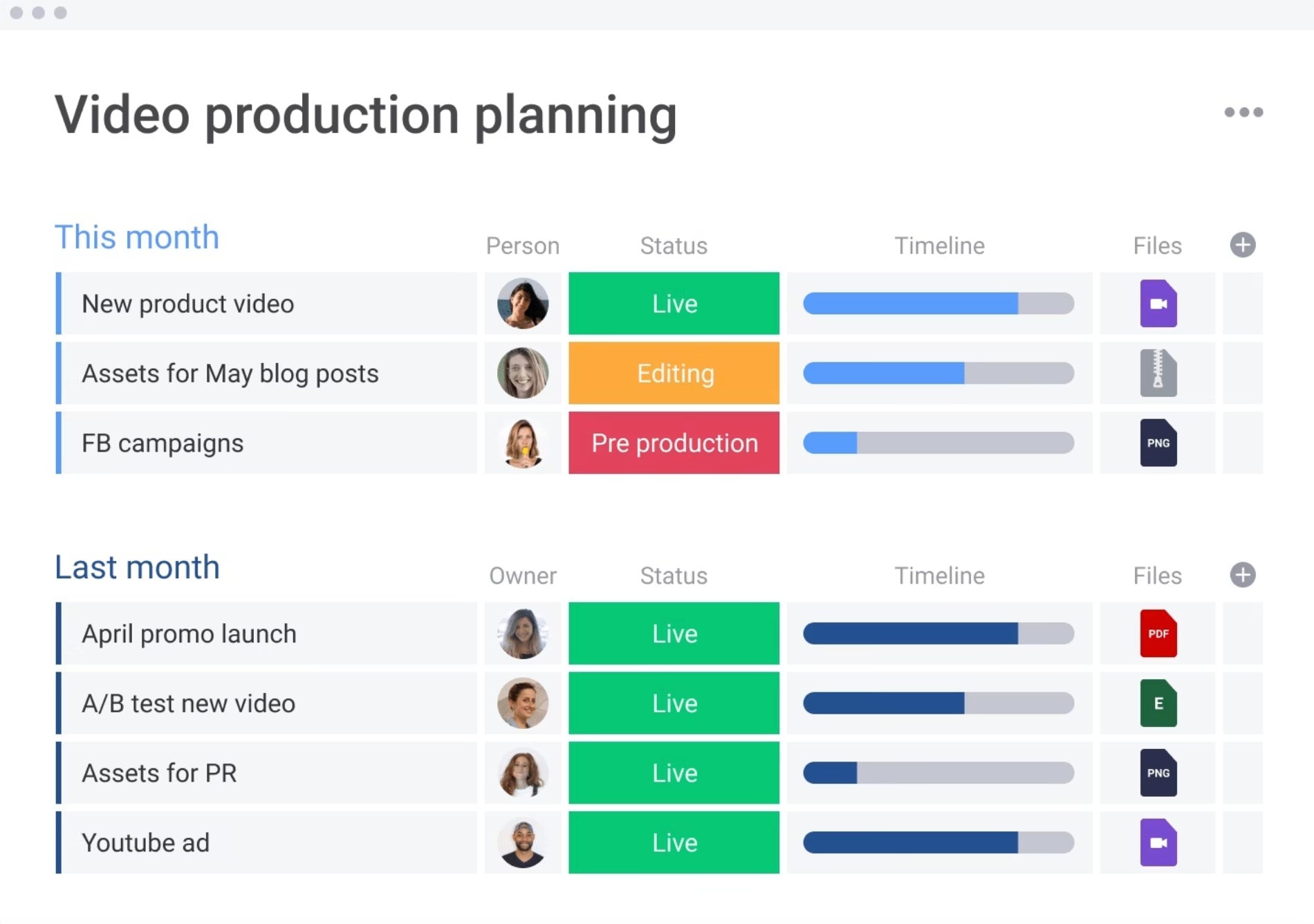
Task: Switch to the Last month group header
Action: (x=136, y=567)
